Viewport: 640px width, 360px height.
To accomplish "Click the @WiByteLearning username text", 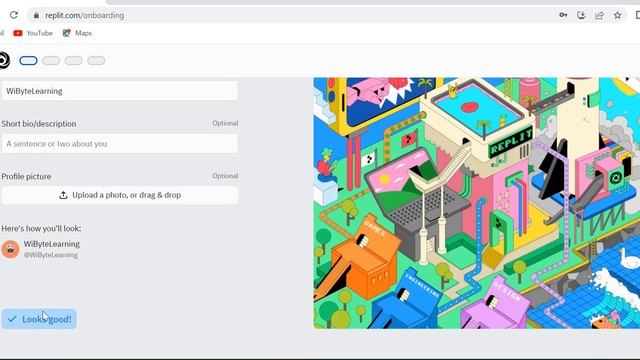I will [x=51, y=255].
